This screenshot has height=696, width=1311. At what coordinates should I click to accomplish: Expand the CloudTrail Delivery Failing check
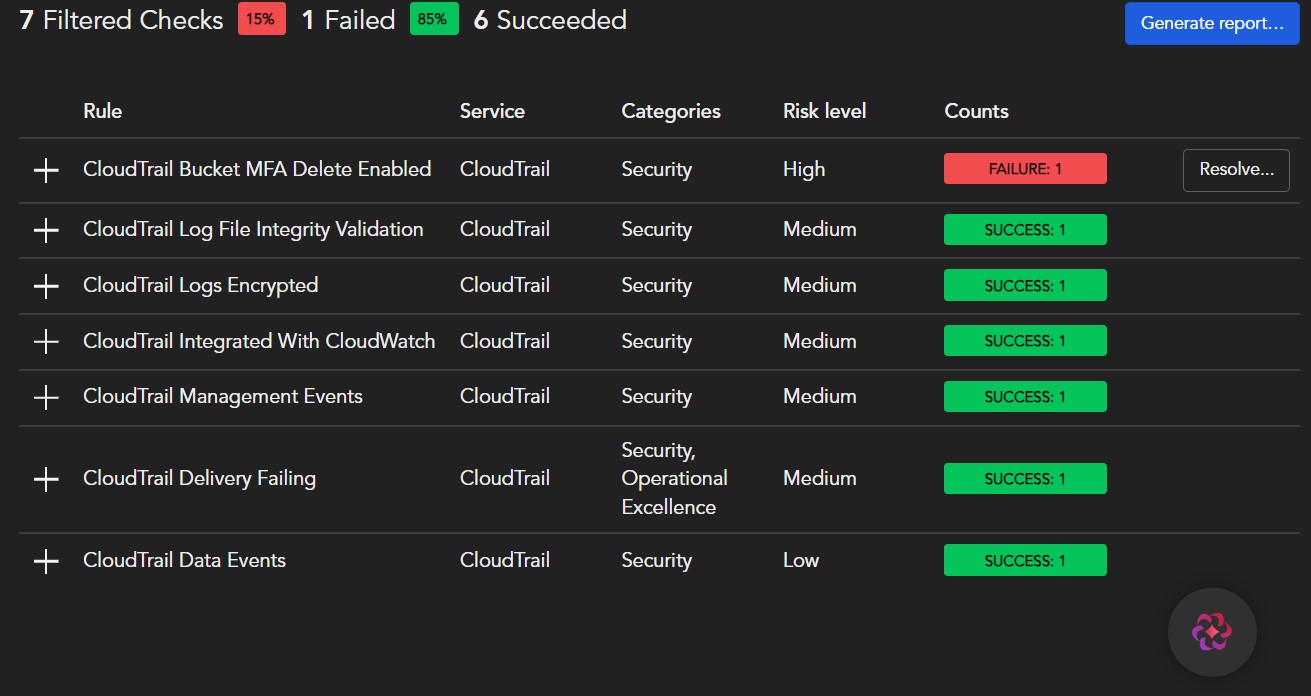pyautogui.click(x=46, y=478)
